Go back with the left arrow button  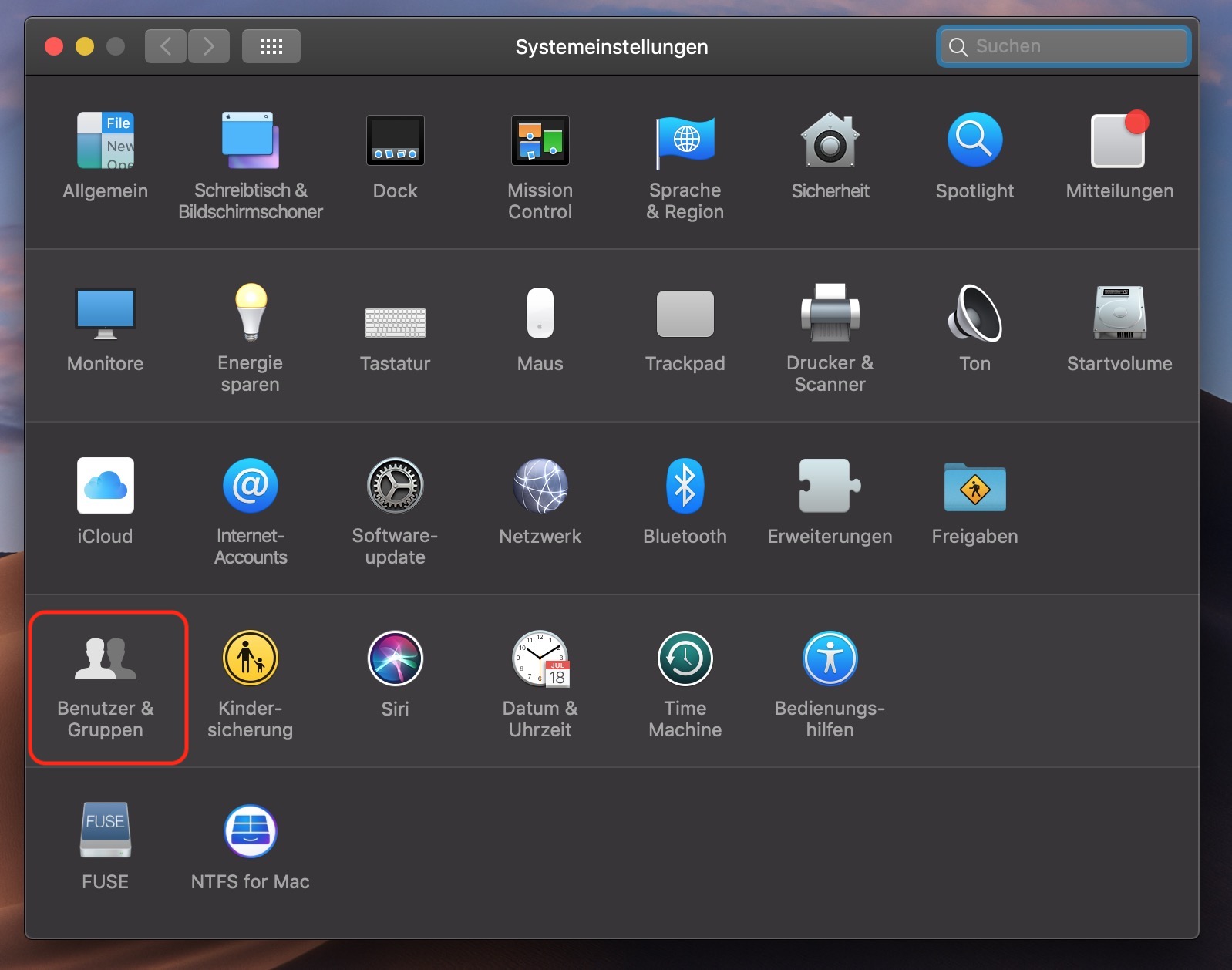tap(166, 46)
